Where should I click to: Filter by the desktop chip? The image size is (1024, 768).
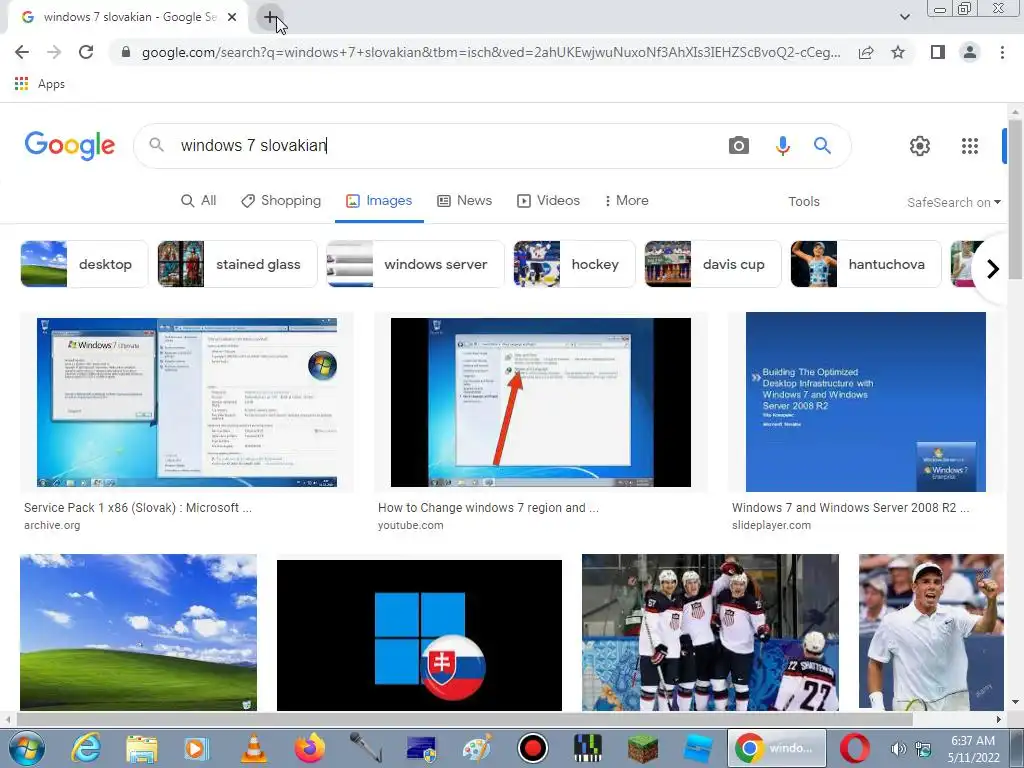pyautogui.click(x=84, y=264)
